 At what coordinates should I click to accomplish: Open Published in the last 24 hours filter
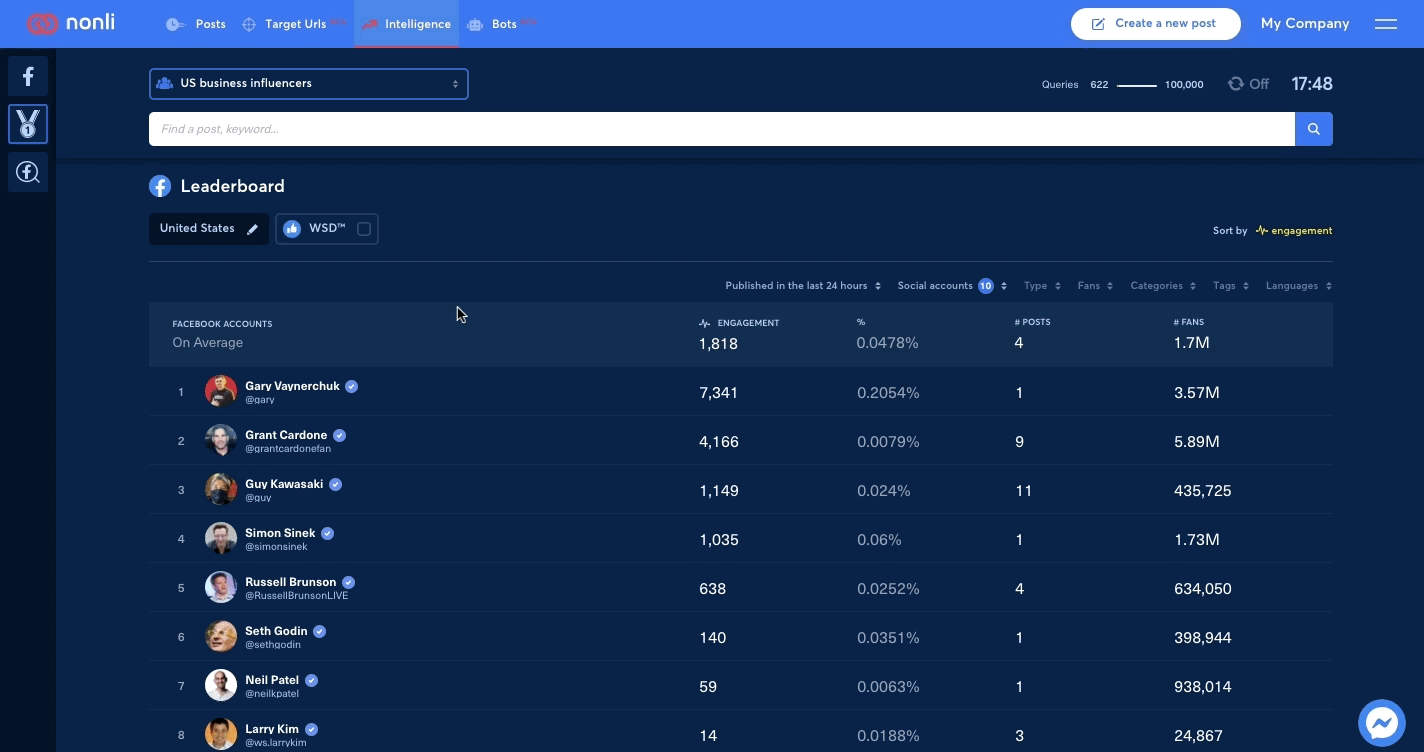803,286
